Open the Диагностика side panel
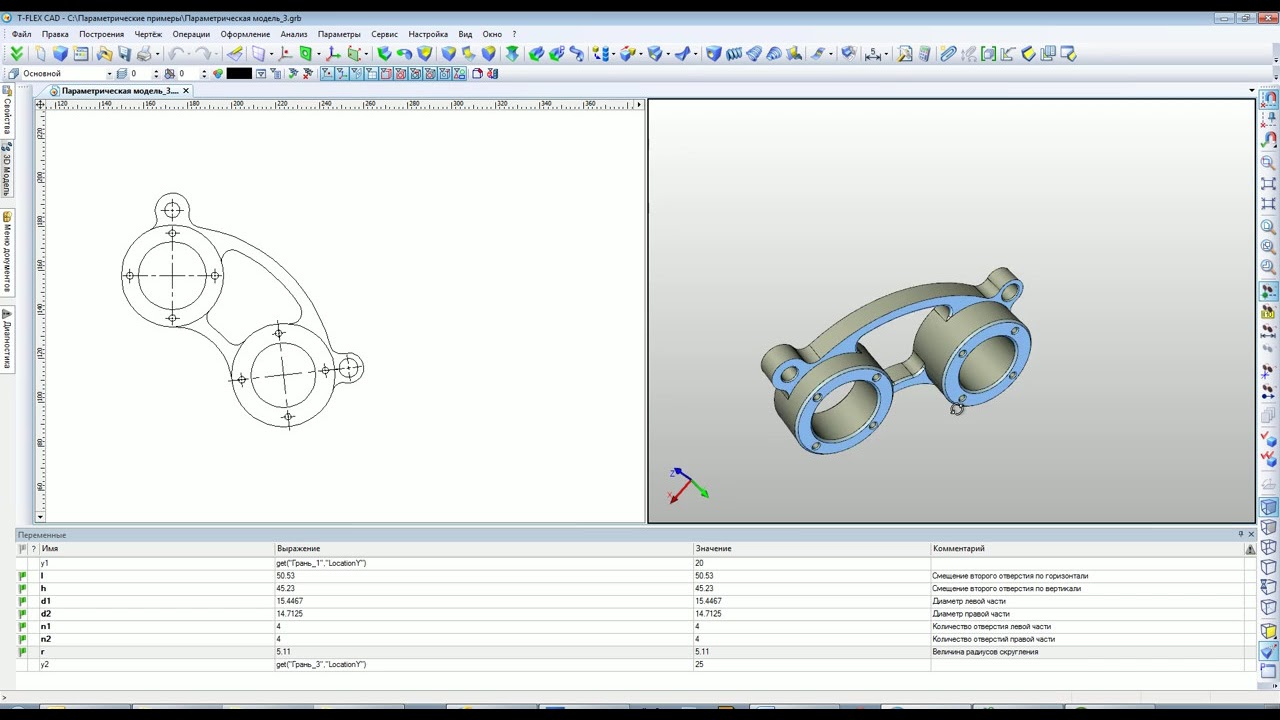Image resolution: width=1280 pixels, height=720 pixels. [x=7, y=338]
